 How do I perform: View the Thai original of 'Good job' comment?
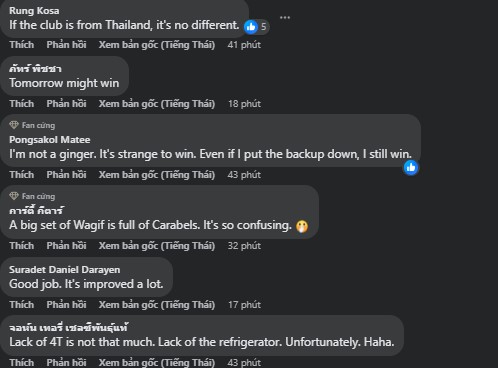[157, 305]
